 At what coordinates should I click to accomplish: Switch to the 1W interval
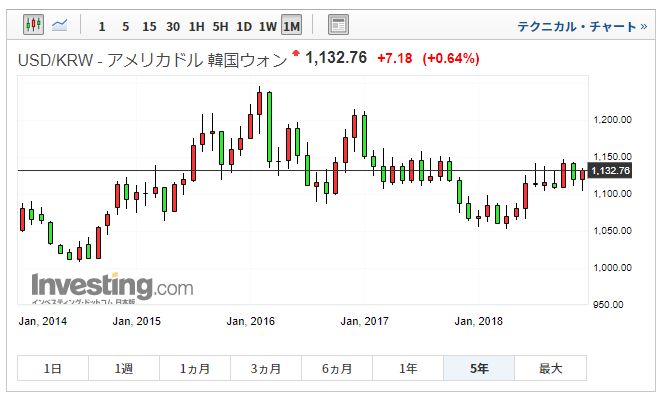268,24
